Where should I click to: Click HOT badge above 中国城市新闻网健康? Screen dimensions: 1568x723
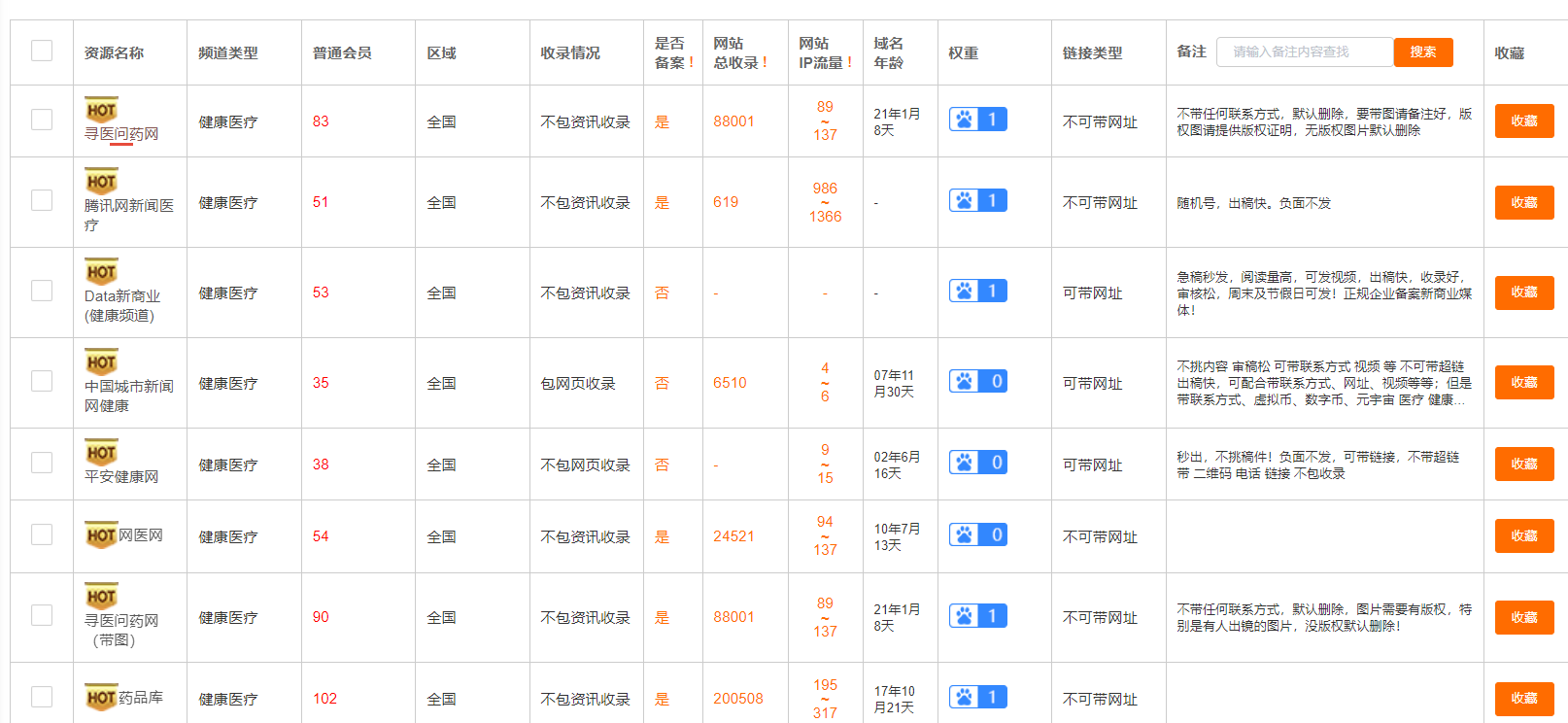coord(101,362)
